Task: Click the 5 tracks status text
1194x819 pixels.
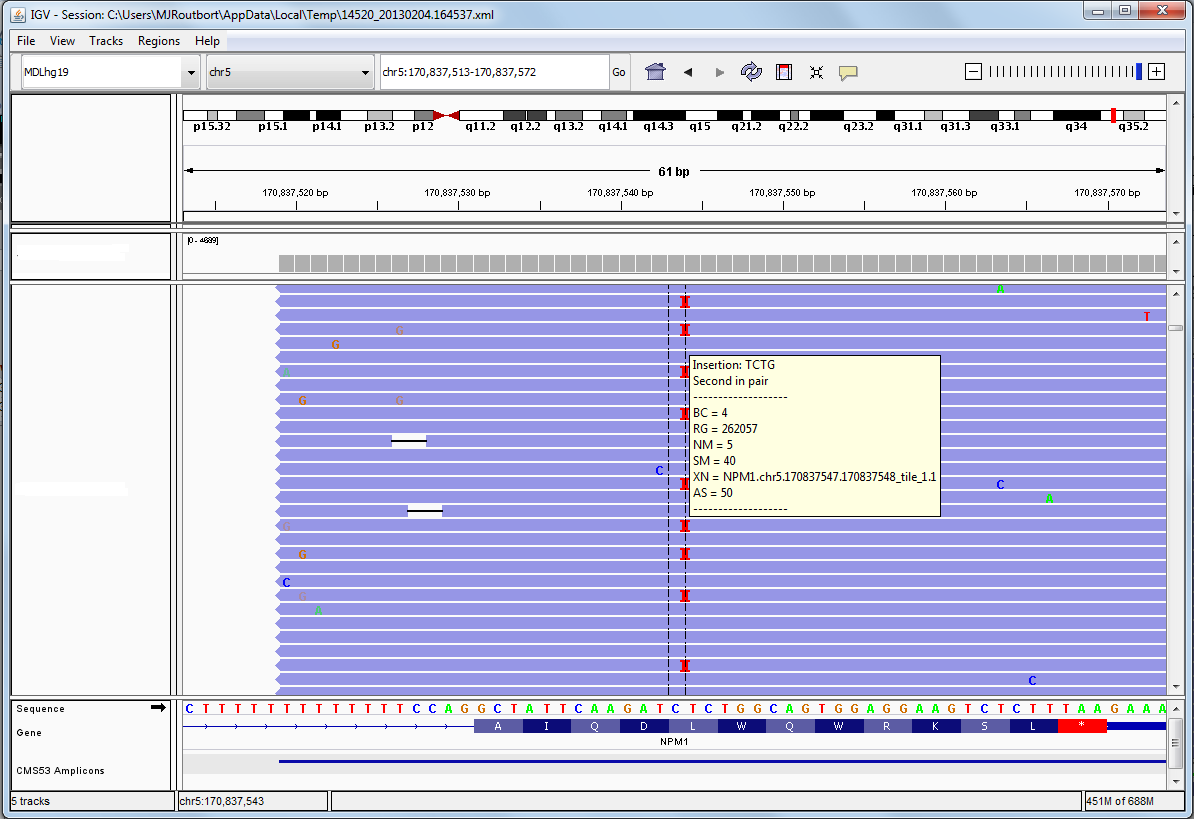Action: (x=30, y=801)
